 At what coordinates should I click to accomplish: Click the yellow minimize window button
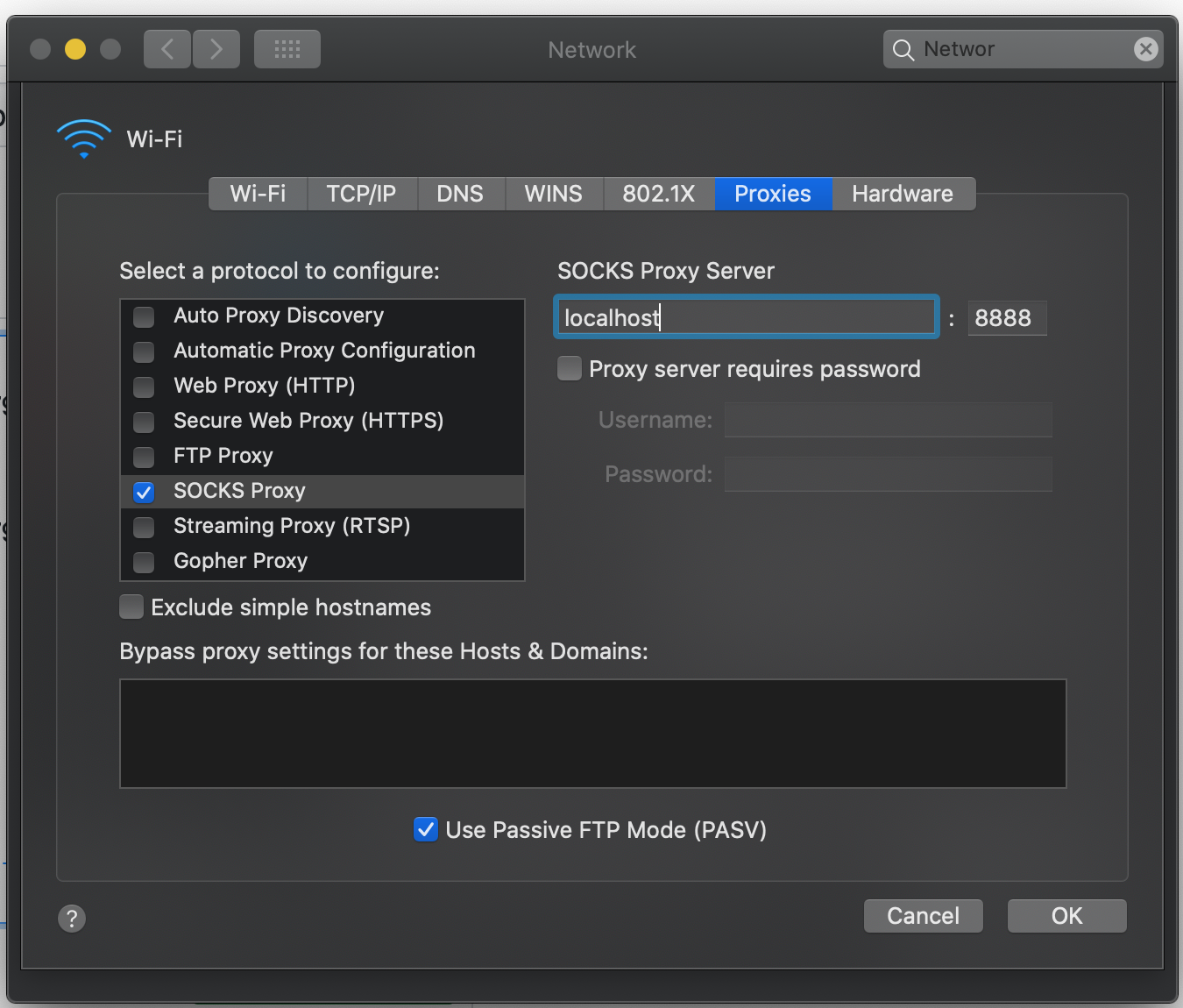pos(75,49)
